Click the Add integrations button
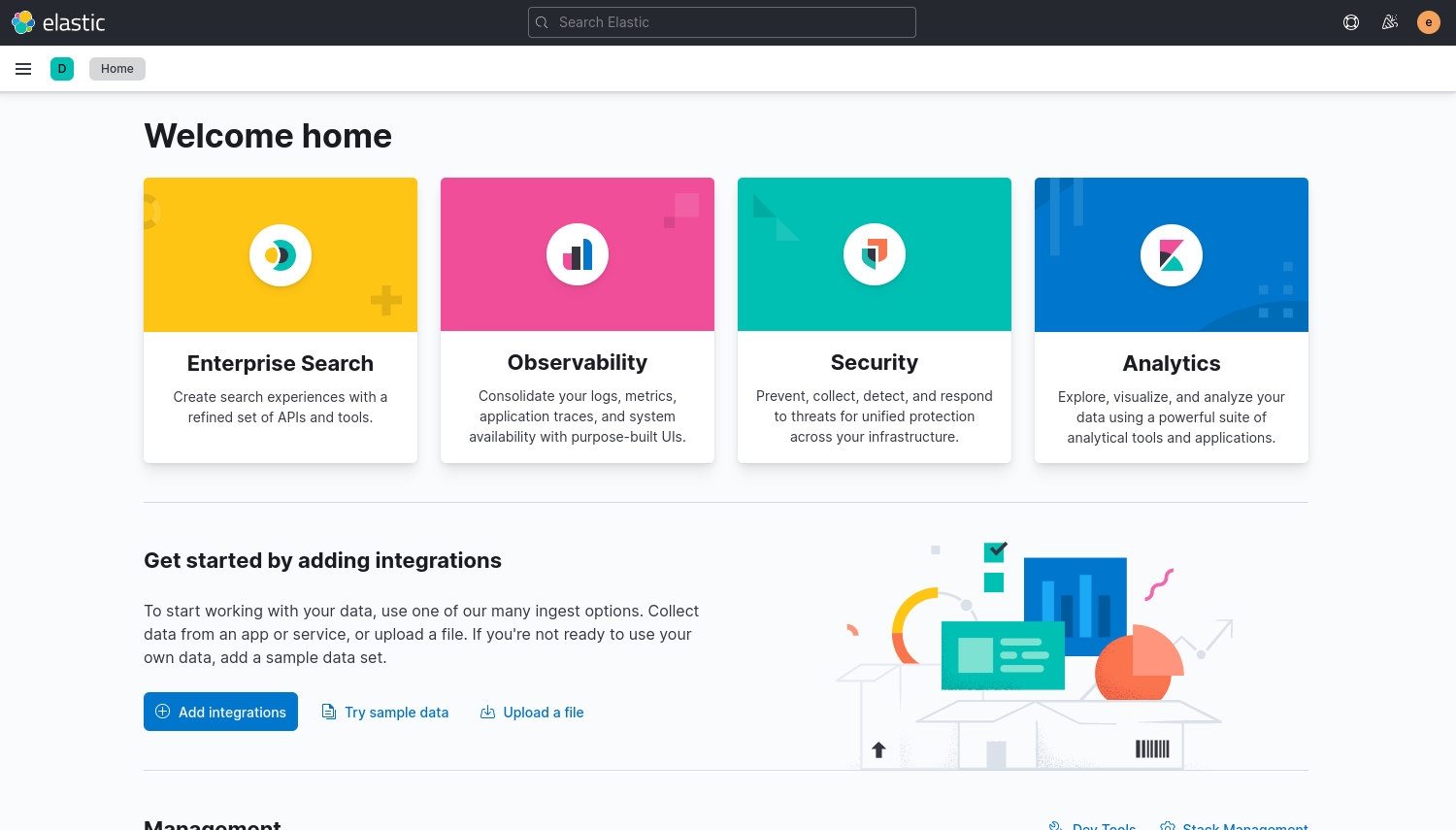 click(221, 712)
